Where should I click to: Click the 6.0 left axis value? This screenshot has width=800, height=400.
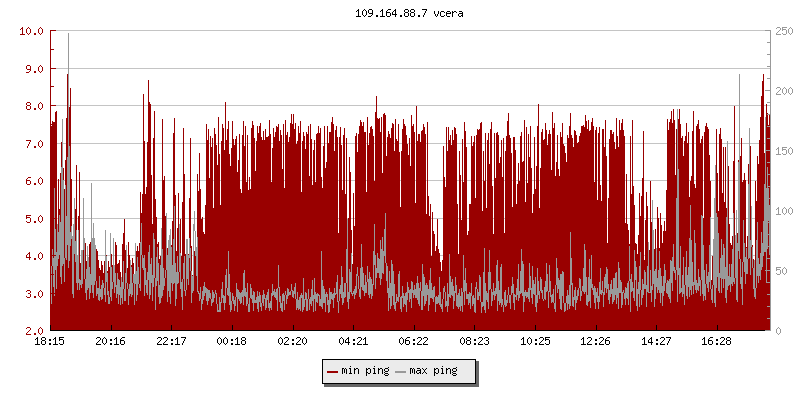(x=35, y=181)
